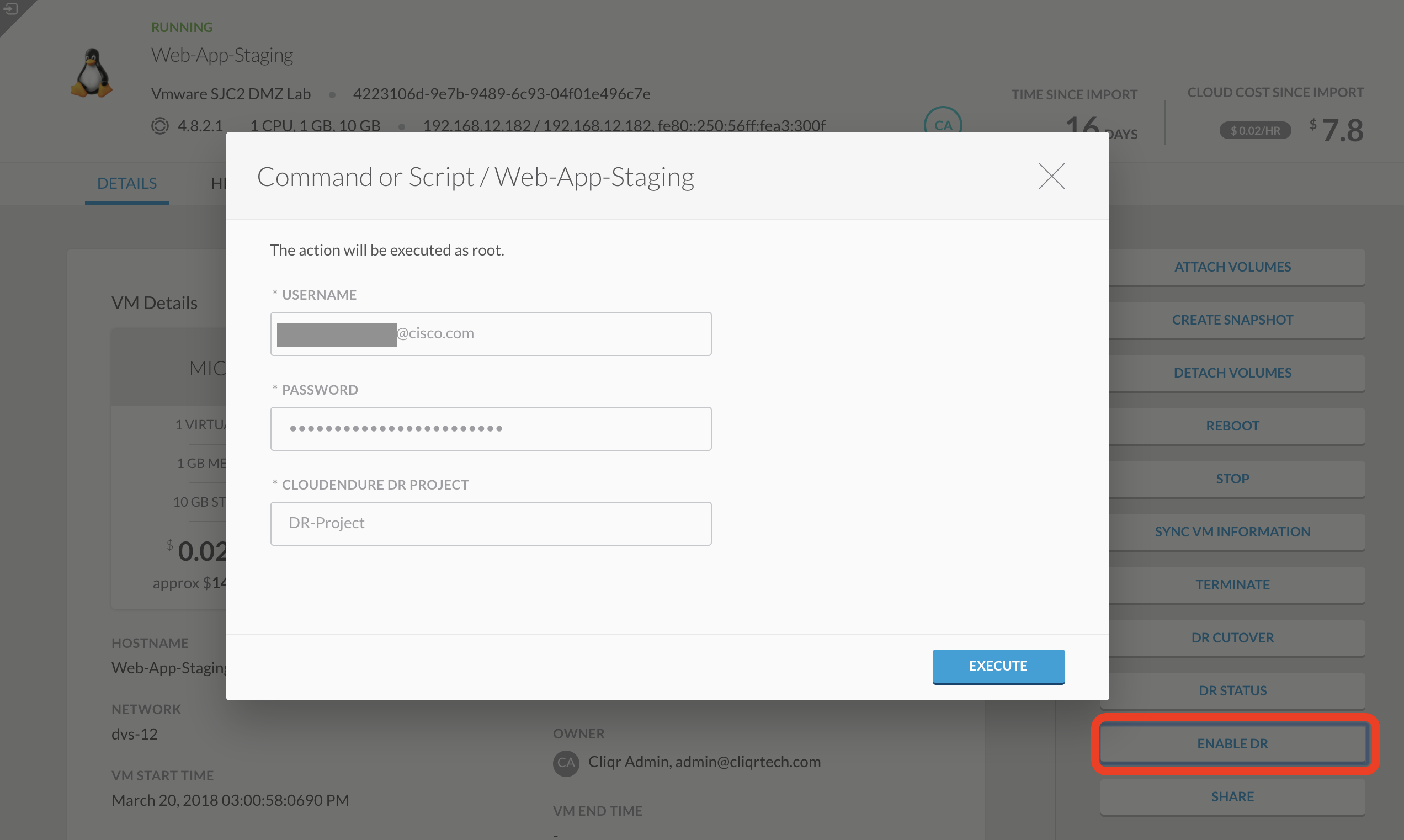The height and width of the screenshot is (840, 1404).
Task: Click the Share action button
Action: click(1232, 796)
